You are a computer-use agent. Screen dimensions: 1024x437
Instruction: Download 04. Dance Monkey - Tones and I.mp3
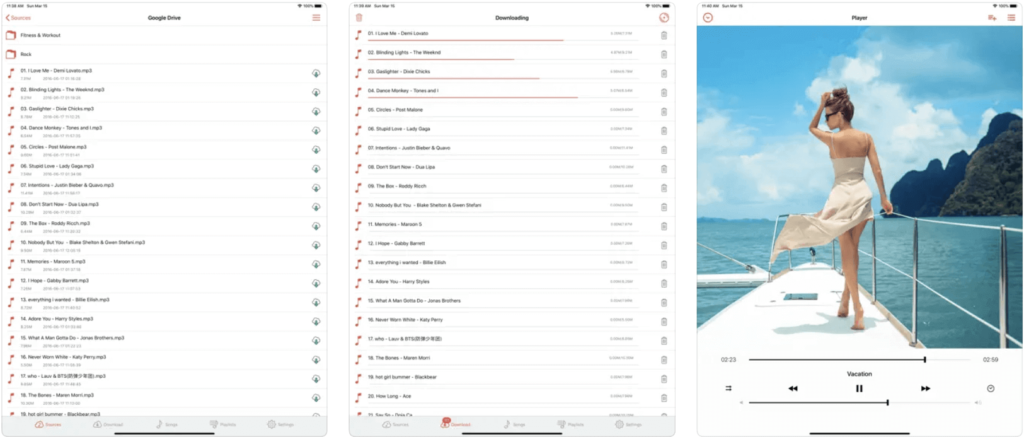[315, 131]
